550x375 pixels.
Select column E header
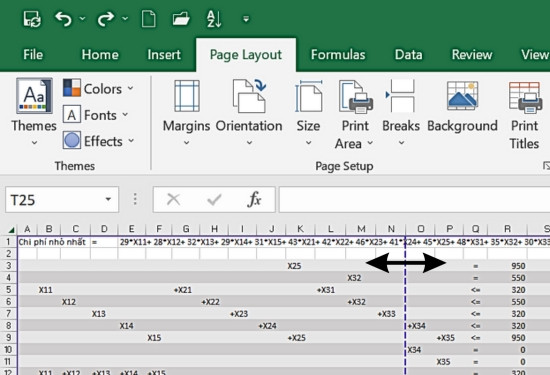(132, 229)
